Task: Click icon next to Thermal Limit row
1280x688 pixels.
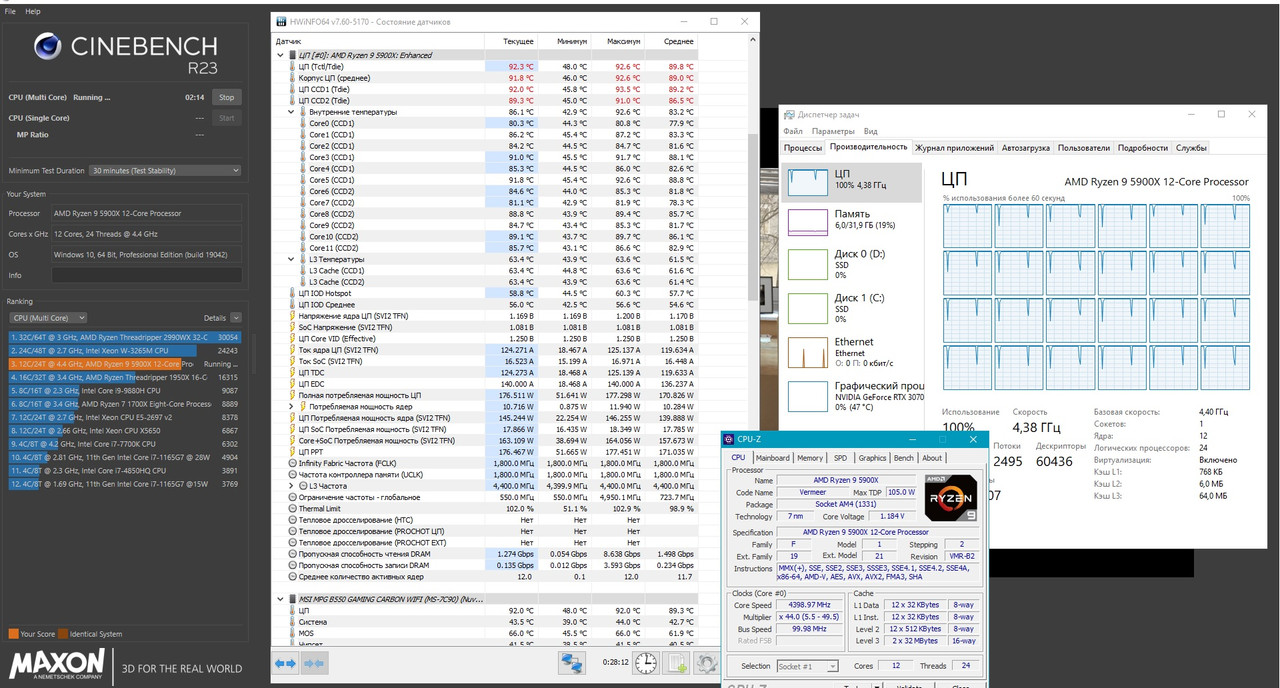Action: coord(293,508)
